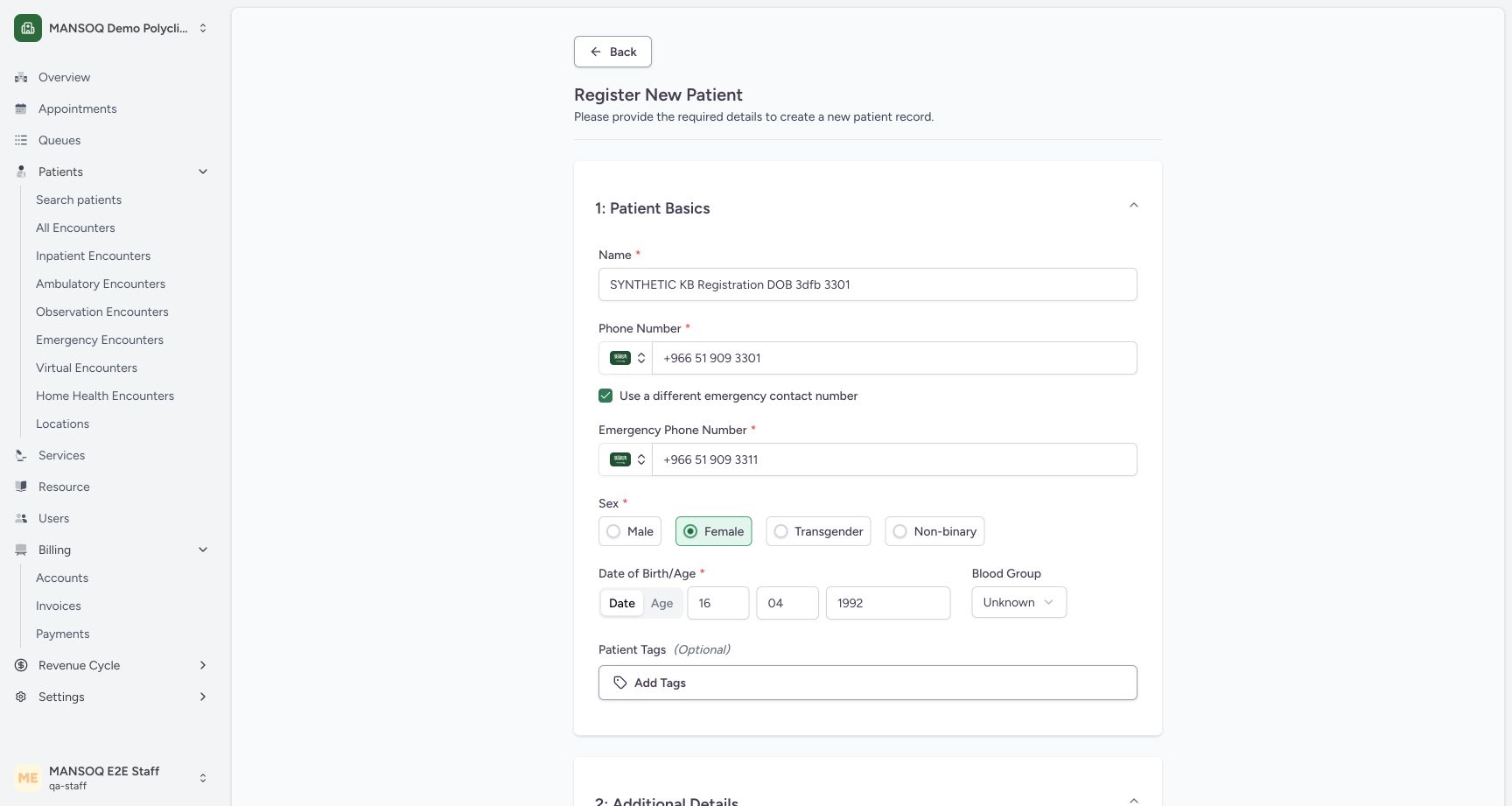
Task: Open All Encounters in sidebar
Action: pos(75,228)
